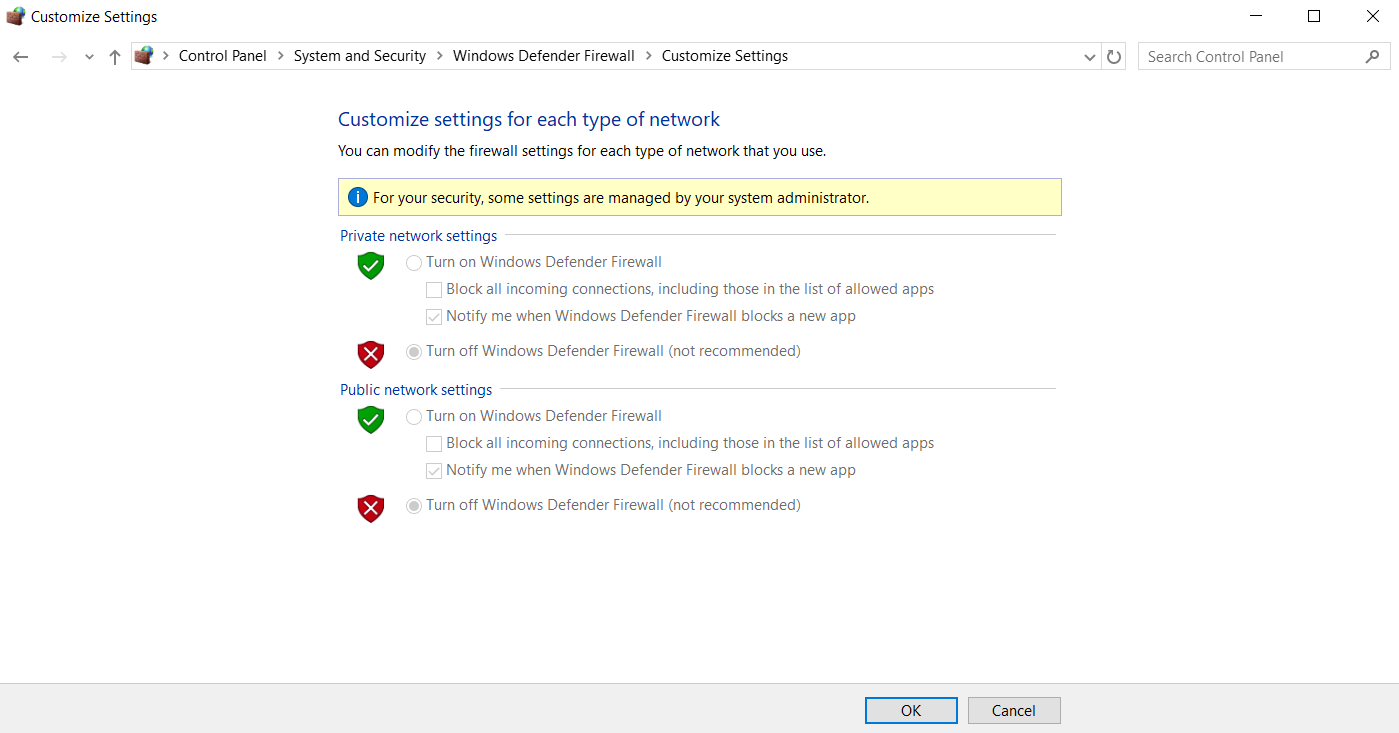The image size is (1399, 733).
Task: Minimize the Customize Settings window
Action: coord(1256,16)
